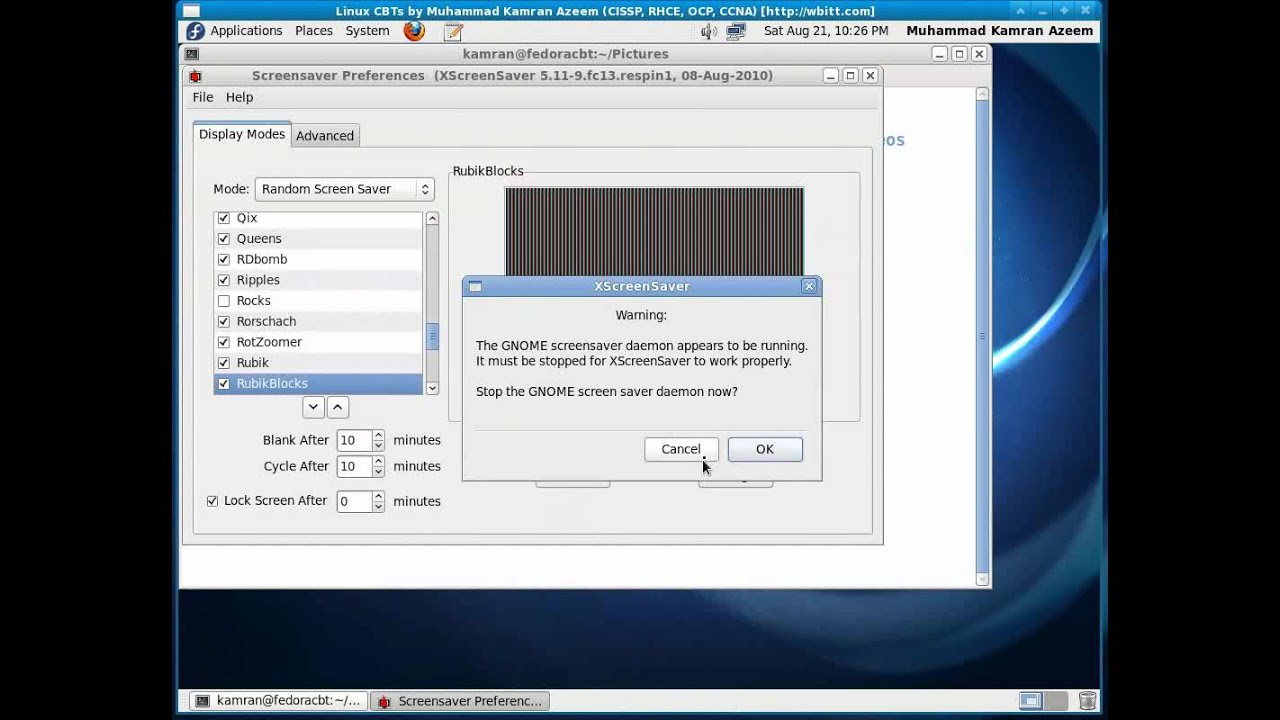The image size is (1280, 720).
Task: Select RotZoomer in the screensaver list
Action: click(x=269, y=342)
